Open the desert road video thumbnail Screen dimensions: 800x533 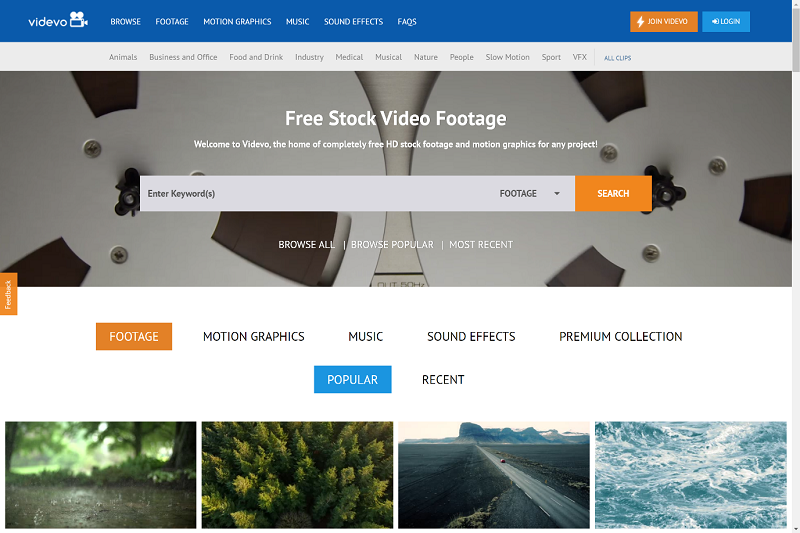pos(494,475)
